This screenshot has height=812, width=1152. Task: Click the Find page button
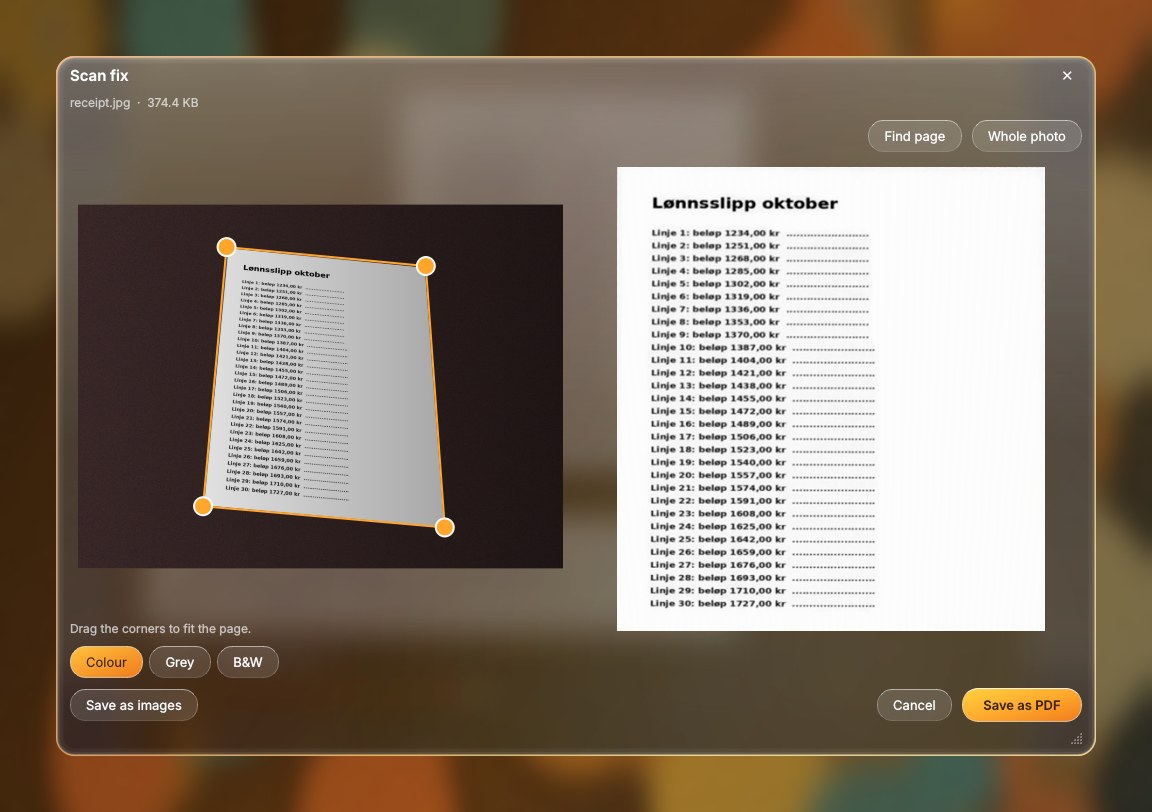(x=914, y=136)
